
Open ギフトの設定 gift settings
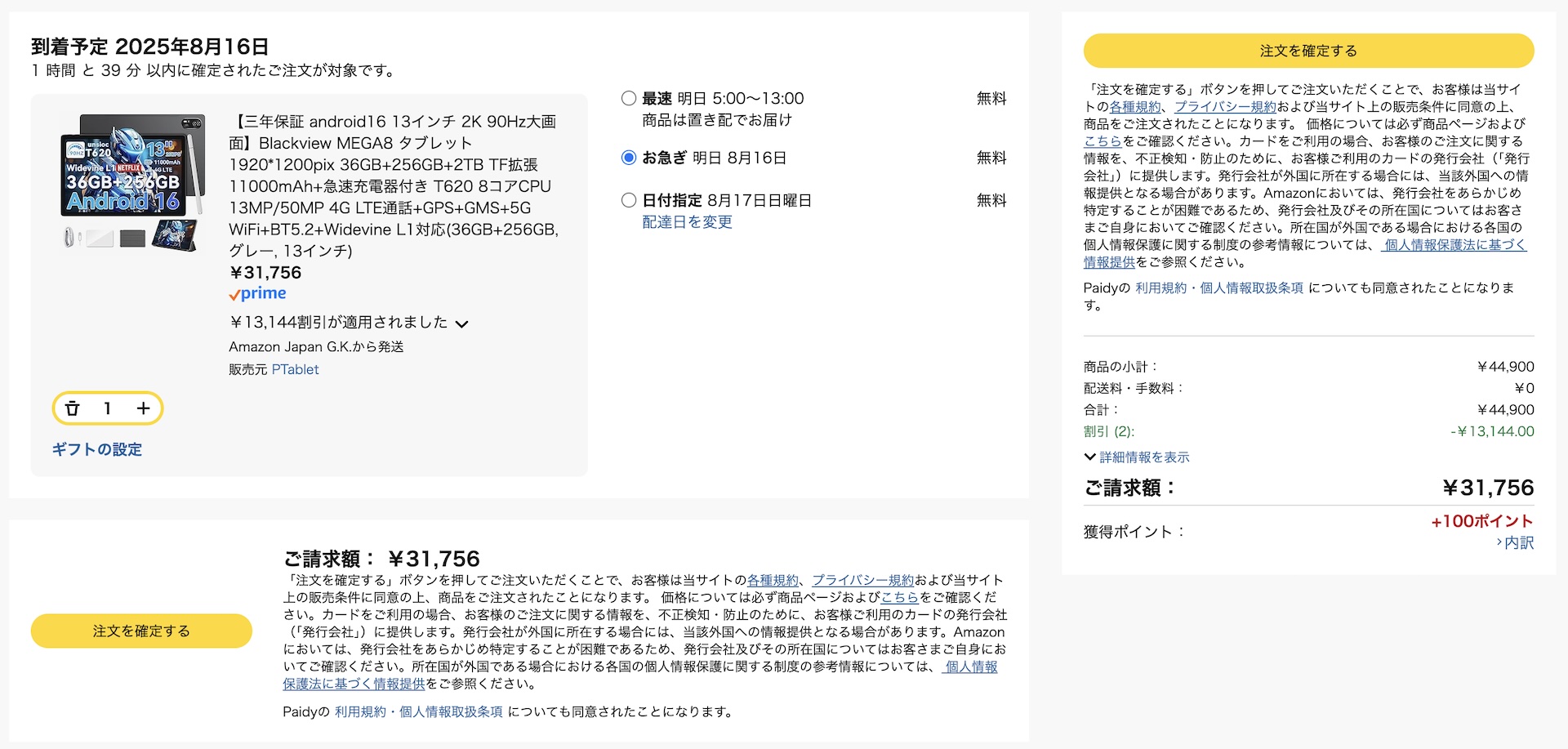coord(97,449)
